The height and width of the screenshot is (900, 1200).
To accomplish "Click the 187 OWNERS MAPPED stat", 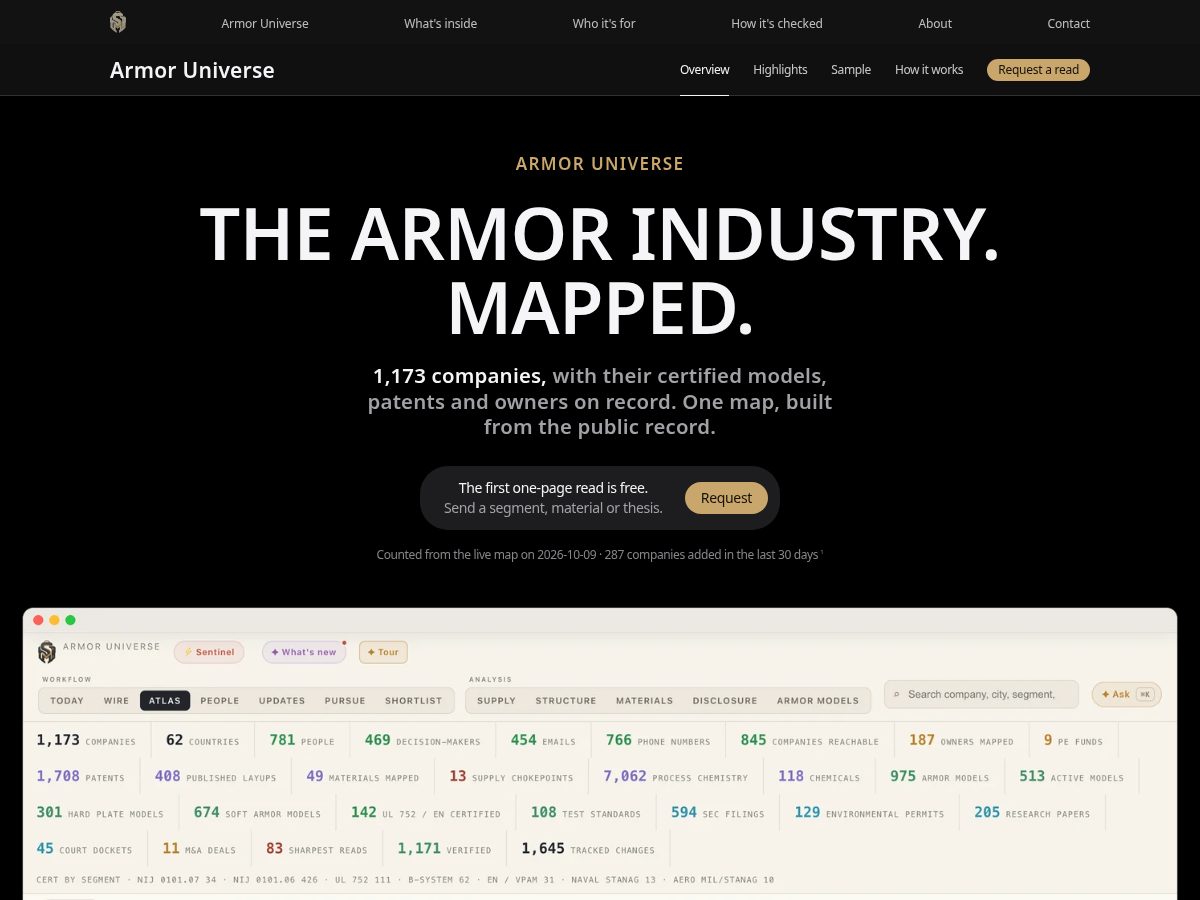I will click(x=961, y=741).
